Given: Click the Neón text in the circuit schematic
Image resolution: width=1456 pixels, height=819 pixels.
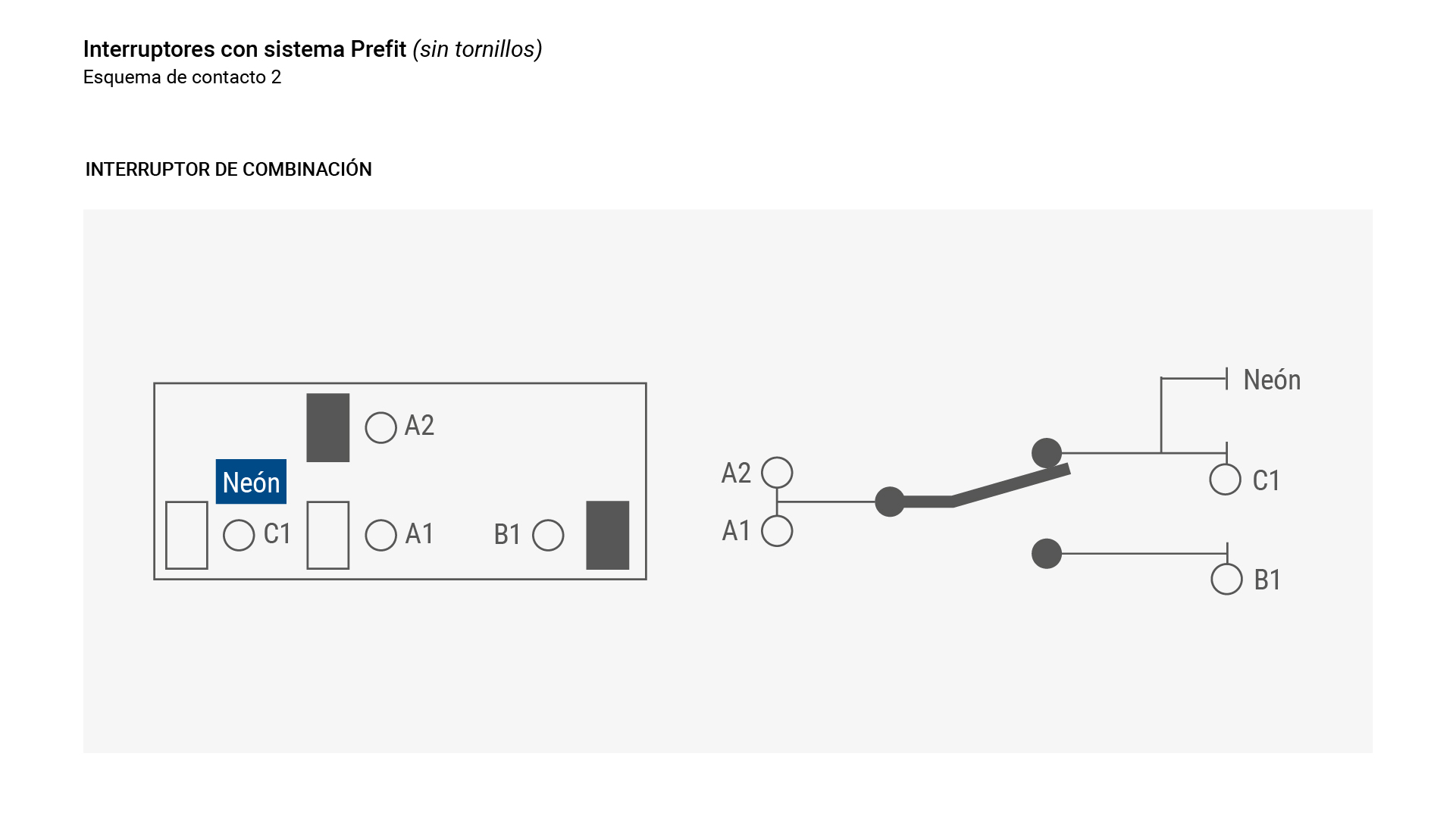Looking at the screenshot, I should point(1272,380).
